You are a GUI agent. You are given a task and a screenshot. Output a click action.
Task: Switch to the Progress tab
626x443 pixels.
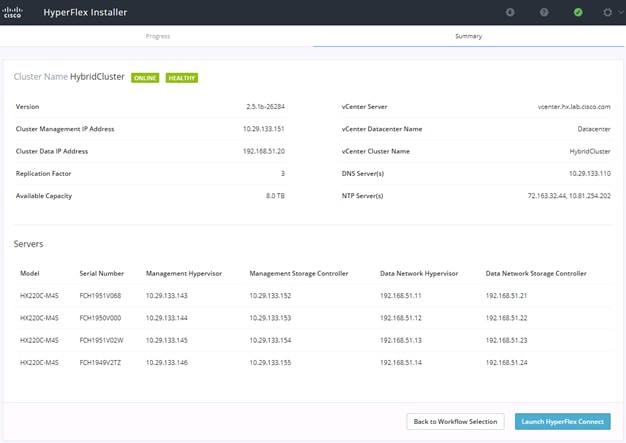tap(158, 36)
